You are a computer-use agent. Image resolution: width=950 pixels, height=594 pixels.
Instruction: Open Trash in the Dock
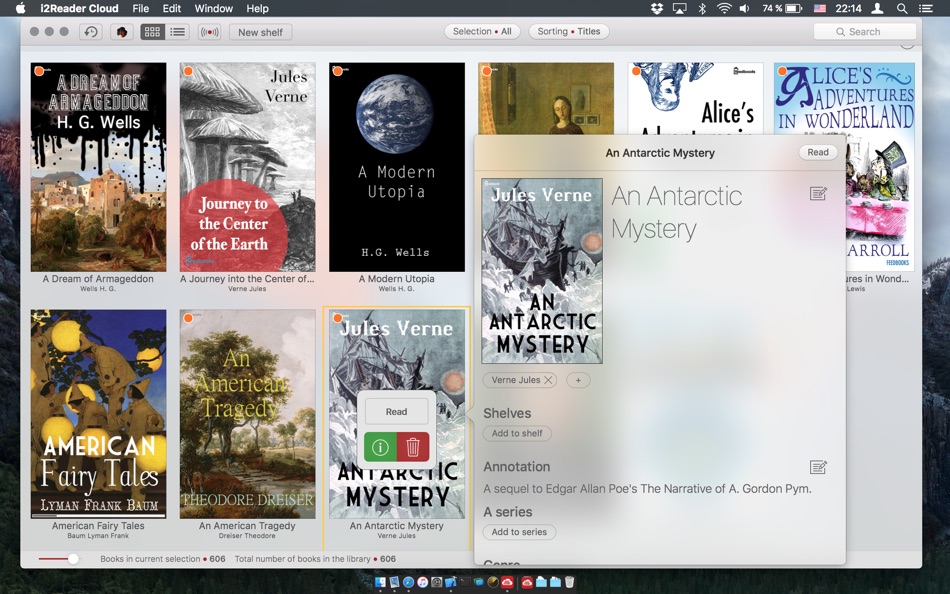pyautogui.click(x=570, y=582)
